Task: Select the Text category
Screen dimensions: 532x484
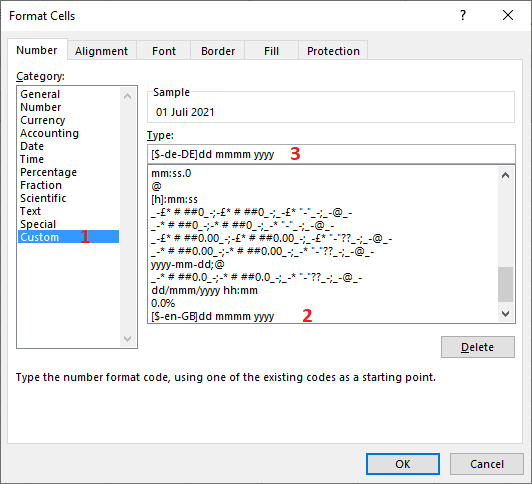Action: click(69, 211)
